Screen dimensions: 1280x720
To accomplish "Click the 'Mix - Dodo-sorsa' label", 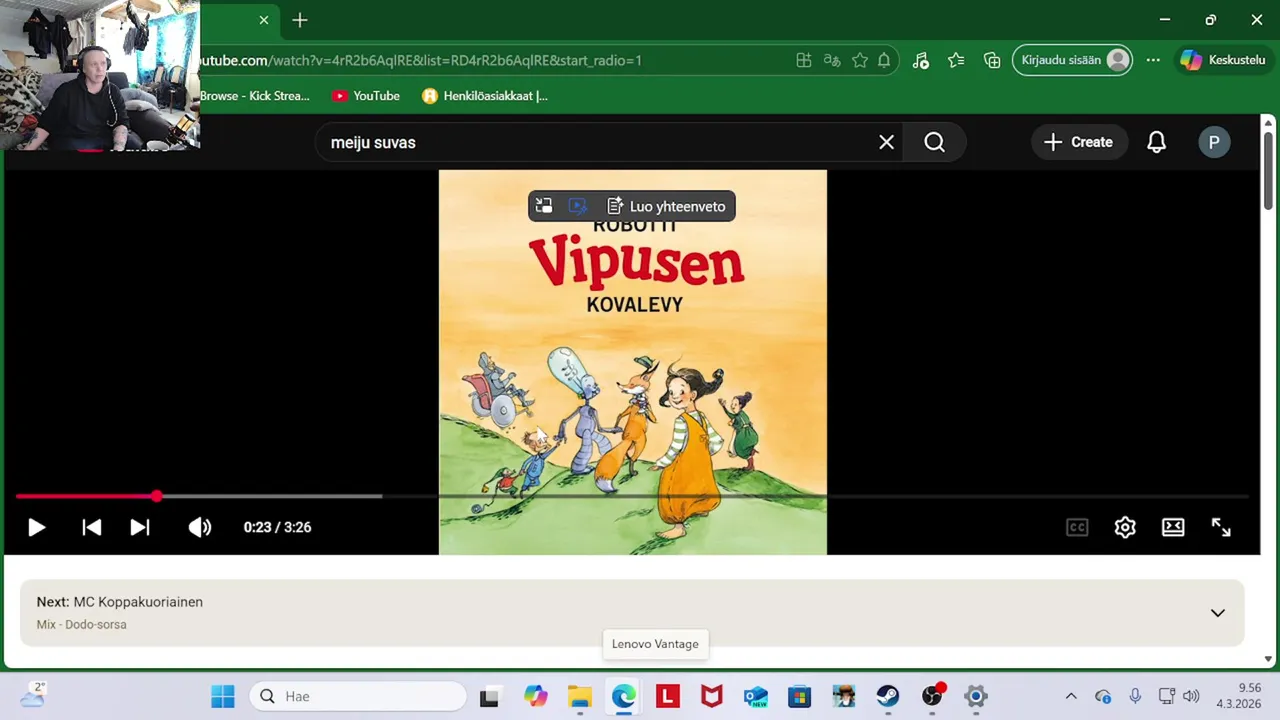I will [x=81, y=625].
